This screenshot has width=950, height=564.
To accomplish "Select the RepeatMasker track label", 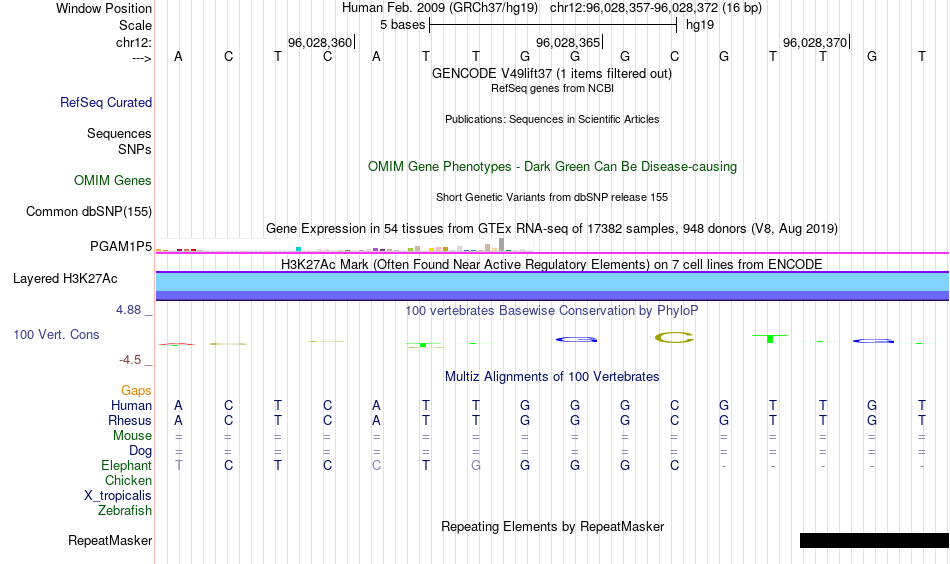I will click(x=110, y=540).
